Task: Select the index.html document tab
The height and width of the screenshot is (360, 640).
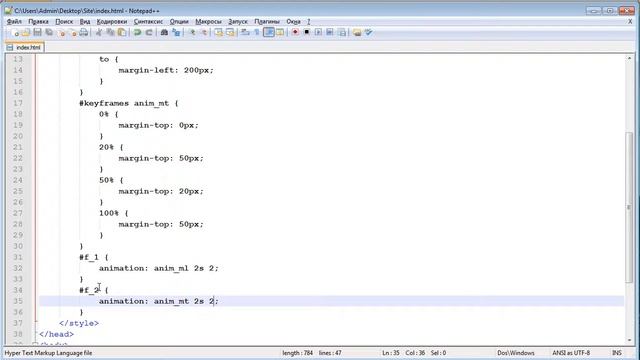Action: [x=25, y=47]
